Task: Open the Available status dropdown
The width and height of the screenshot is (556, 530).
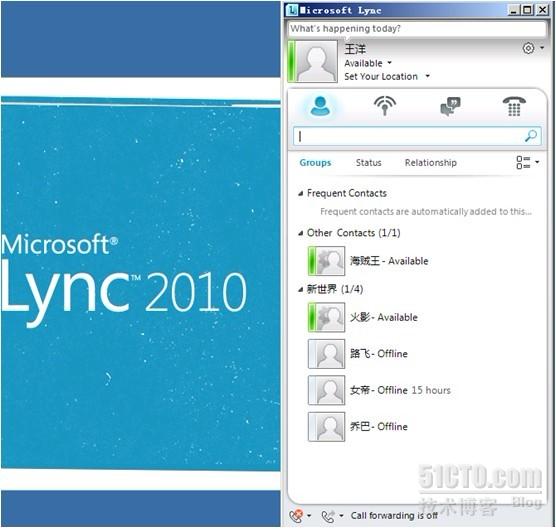Action: click(368, 63)
